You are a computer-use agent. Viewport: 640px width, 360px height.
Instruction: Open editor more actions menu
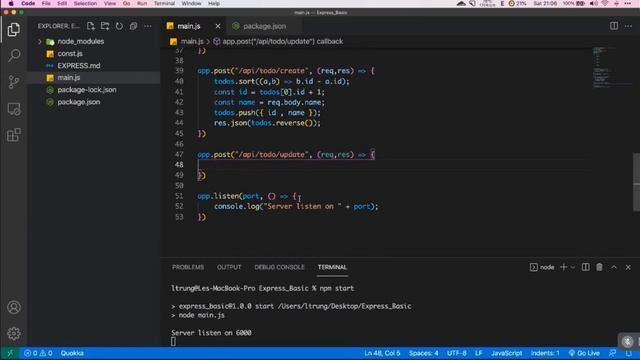coord(628,26)
